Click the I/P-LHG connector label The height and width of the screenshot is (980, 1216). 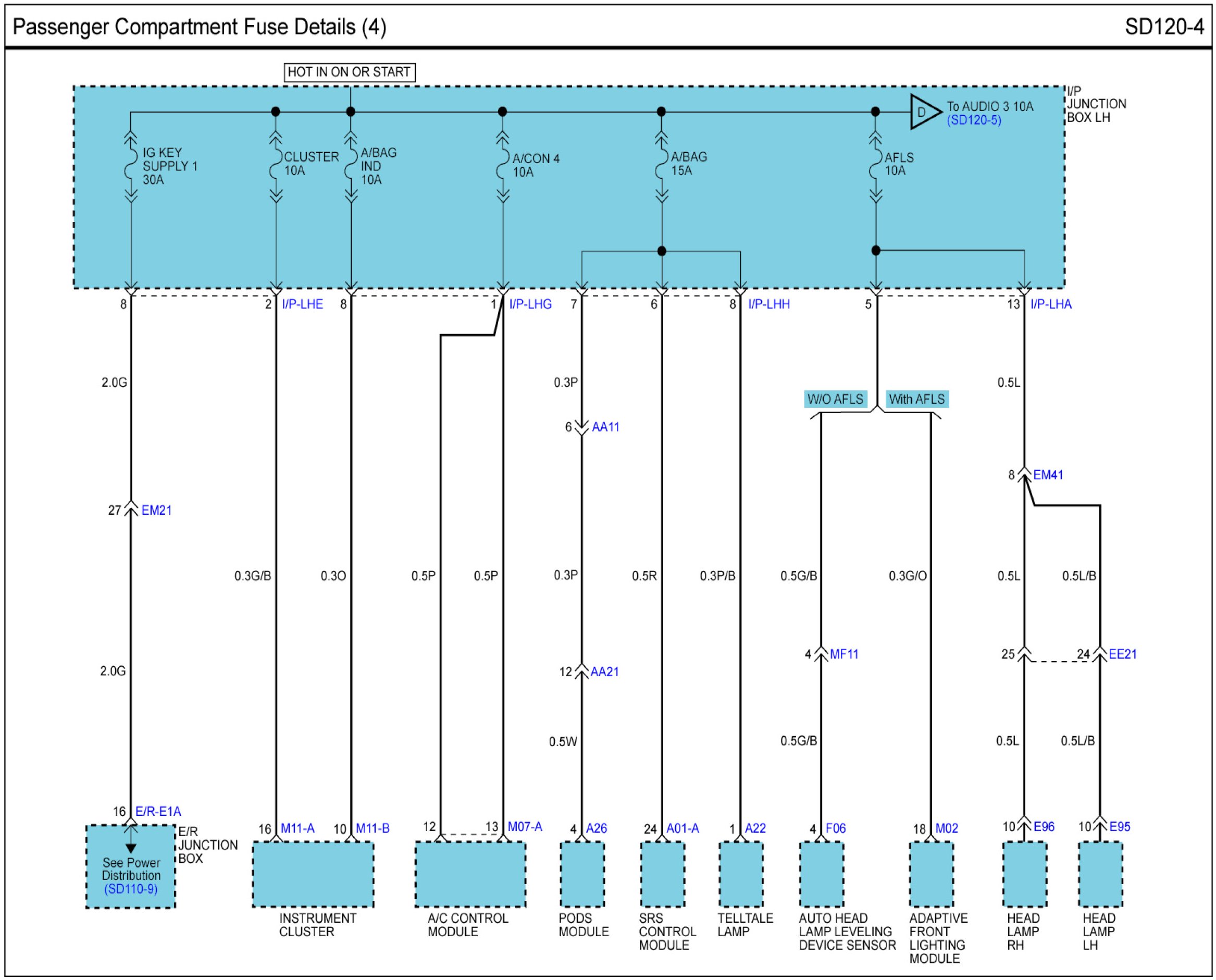(530, 304)
